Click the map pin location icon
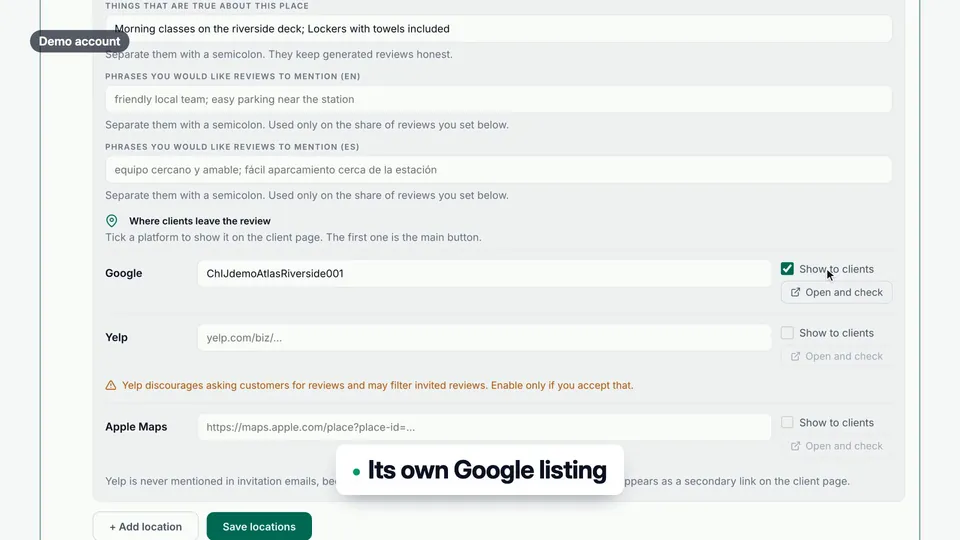 (x=111, y=220)
